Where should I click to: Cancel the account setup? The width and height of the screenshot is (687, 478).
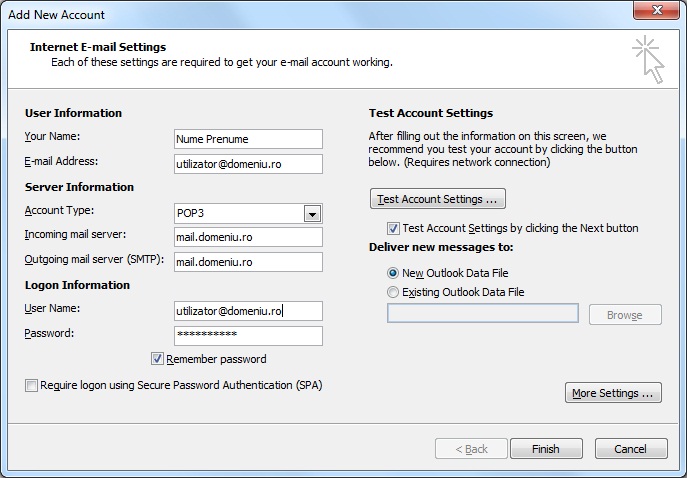click(x=631, y=449)
